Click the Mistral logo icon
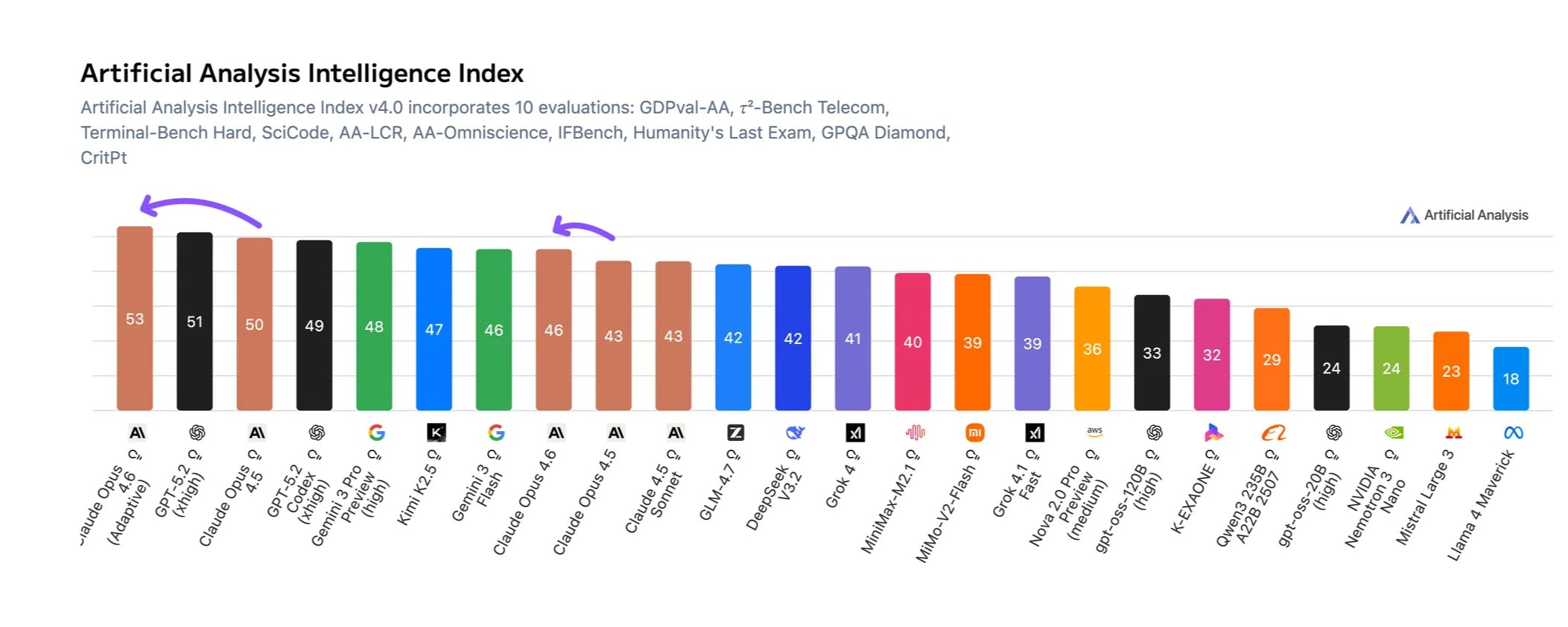Screen dimensions: 1568x627 (1453, 433)
